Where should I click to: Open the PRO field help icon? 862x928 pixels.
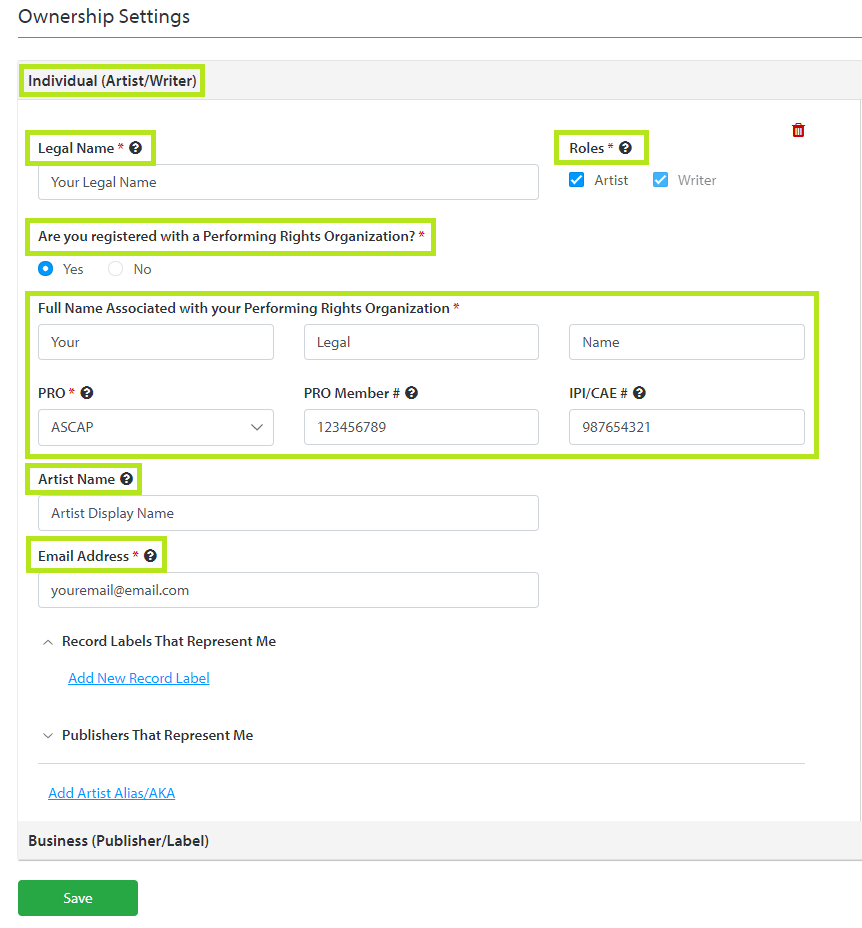86,393
